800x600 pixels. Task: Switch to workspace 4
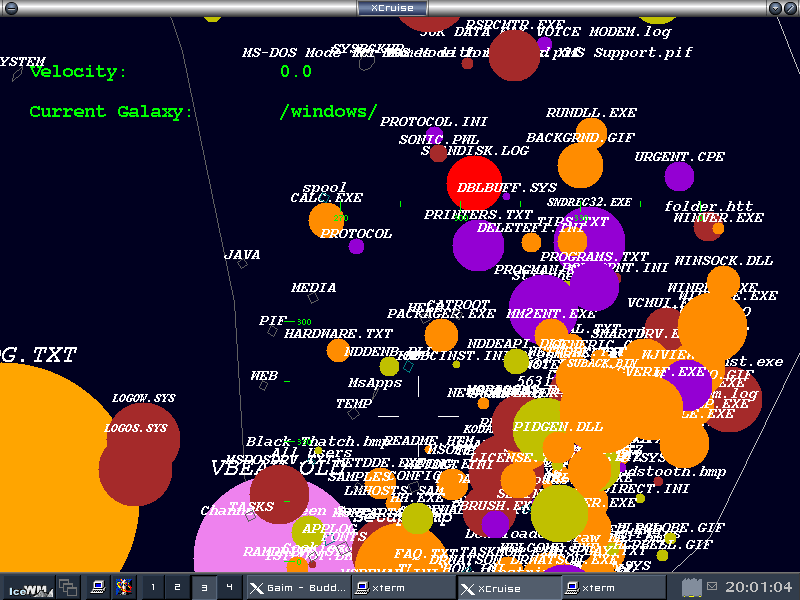point(229,587)
